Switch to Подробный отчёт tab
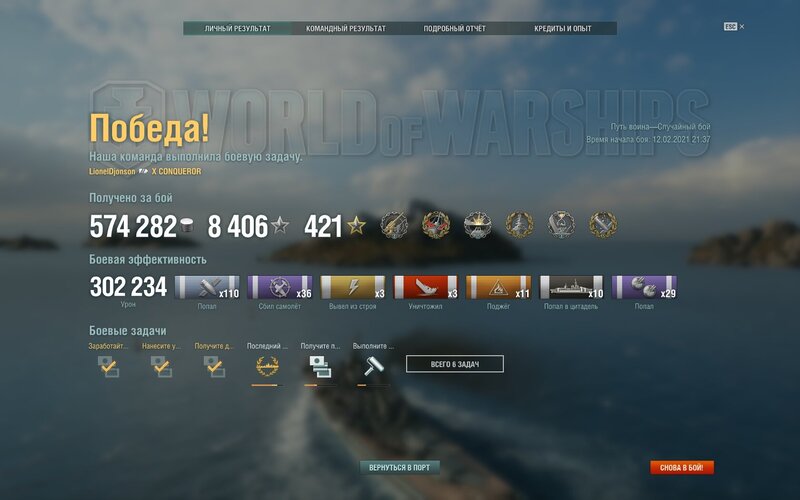Viewport: 800px width, 500px height. tap(454, 29)
